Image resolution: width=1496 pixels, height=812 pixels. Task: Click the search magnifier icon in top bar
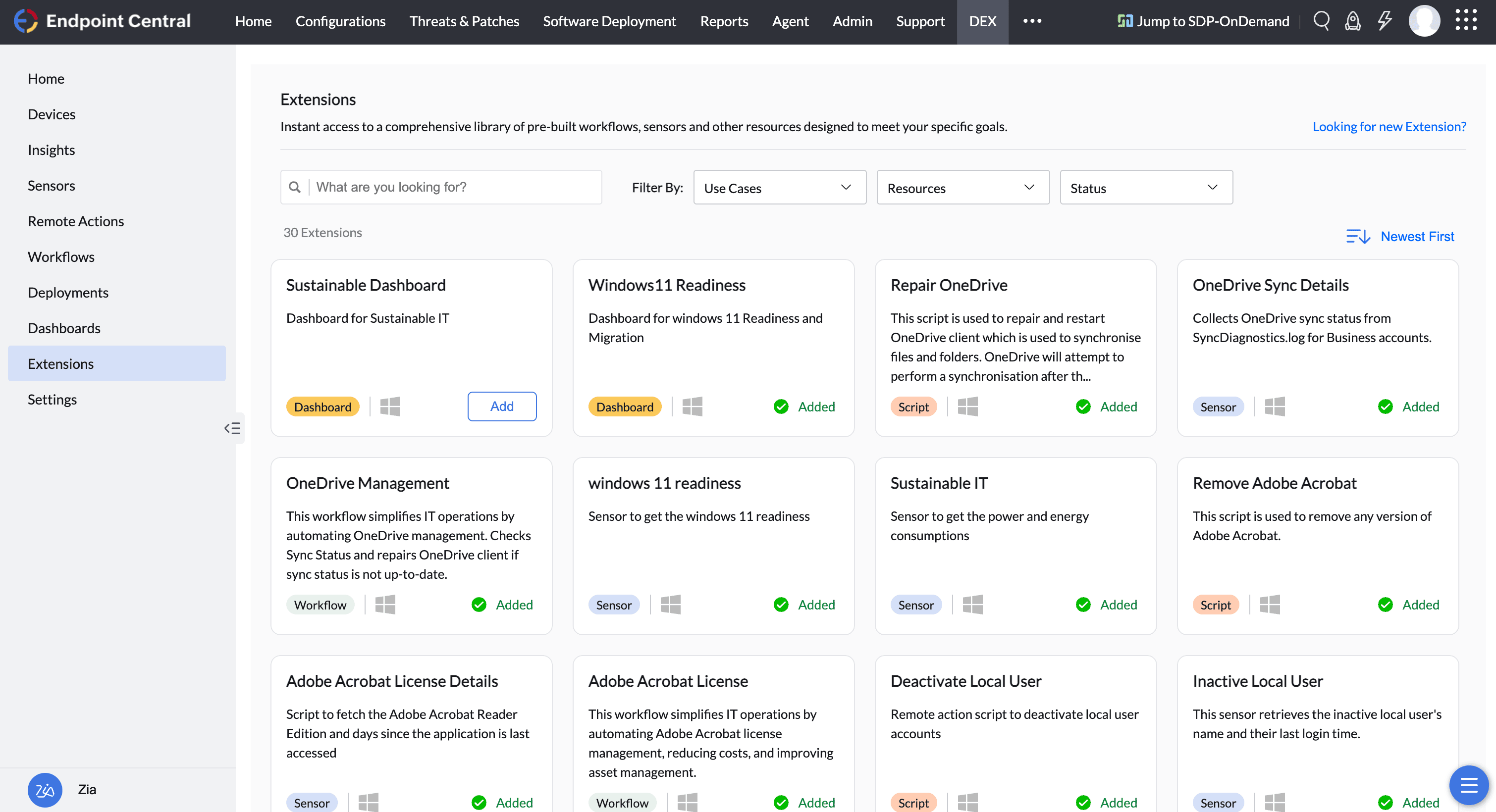[x=1321, y=21]
